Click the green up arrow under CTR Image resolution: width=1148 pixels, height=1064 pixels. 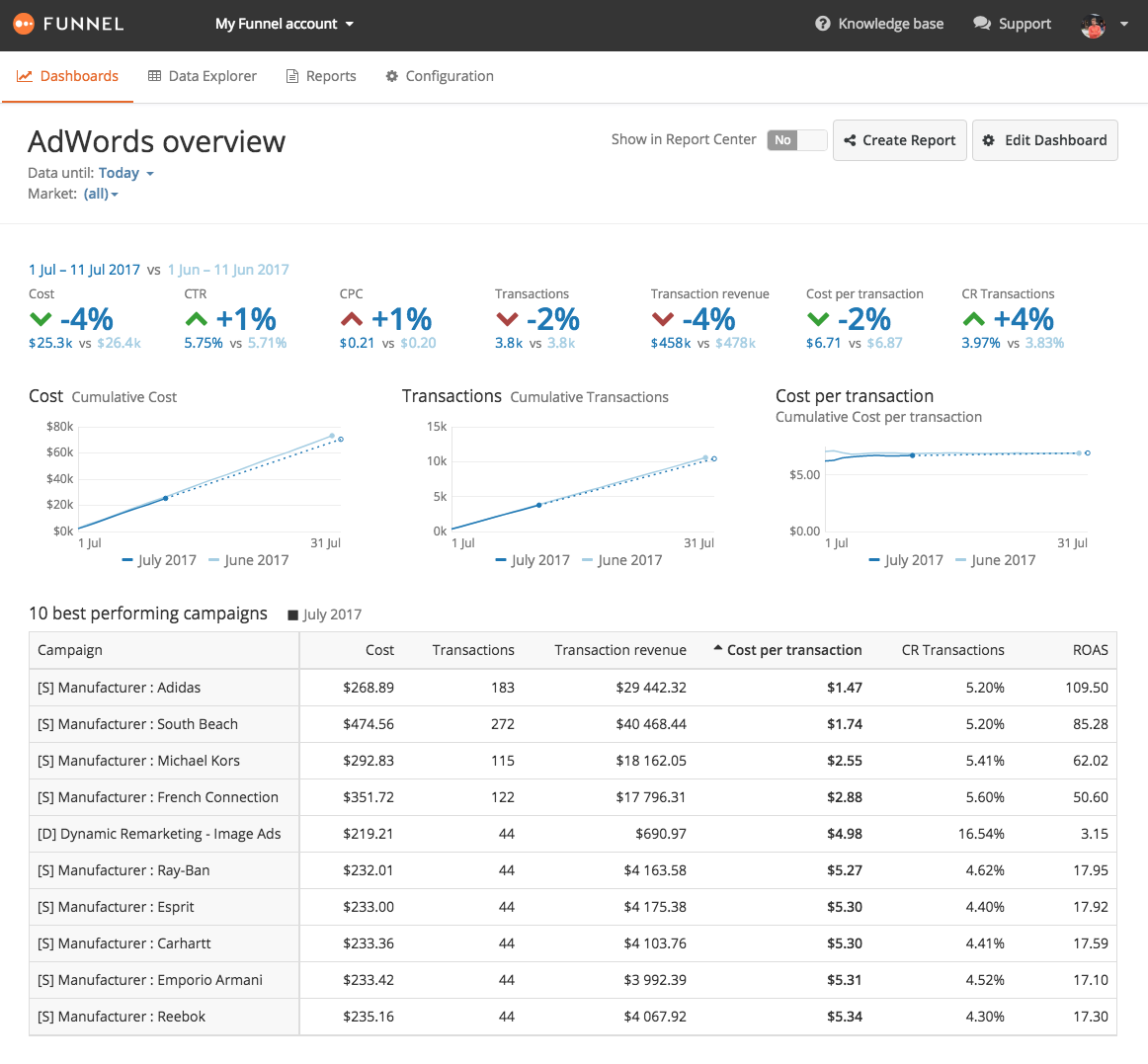pyautogui.click(x=197, y=319)
